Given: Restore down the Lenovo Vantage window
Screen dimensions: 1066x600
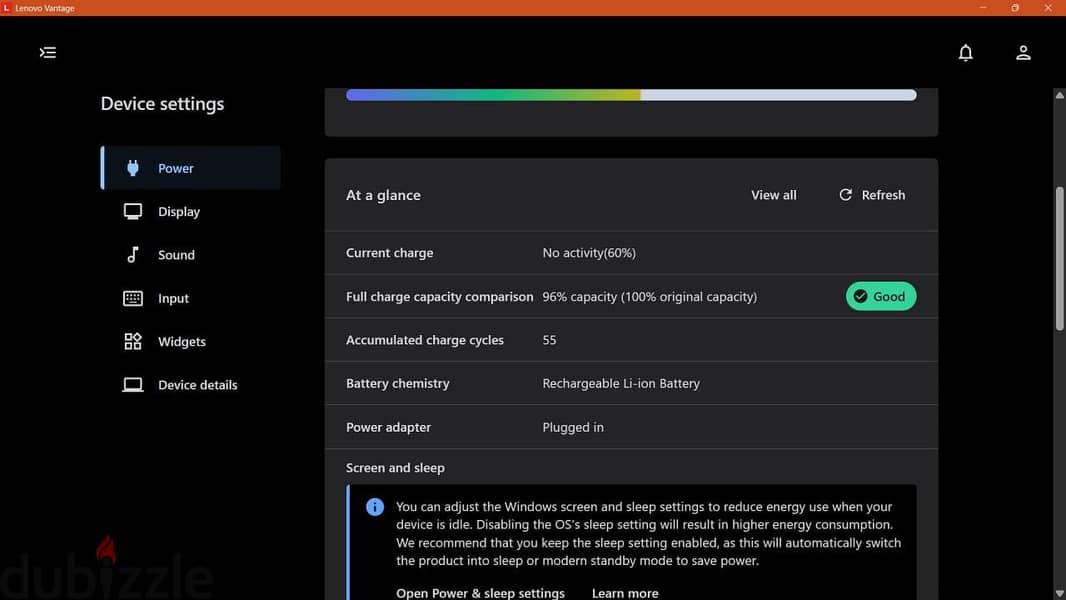Looking at the screenshot, I should pyautogui.click(x=1015, y=7).
